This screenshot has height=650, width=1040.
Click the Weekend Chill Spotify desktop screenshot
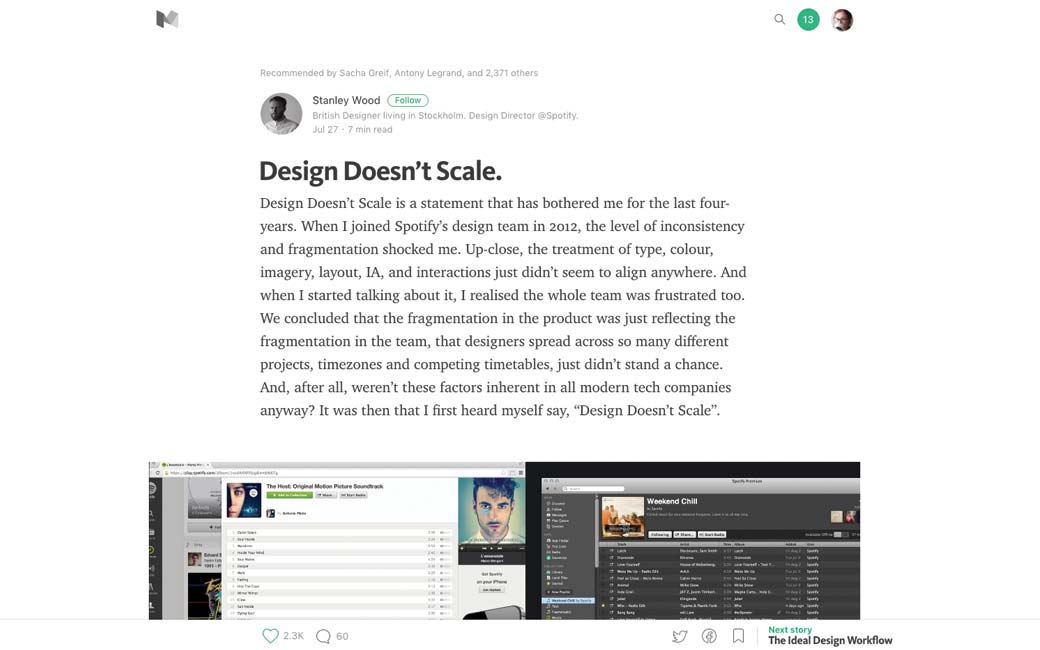692,540
